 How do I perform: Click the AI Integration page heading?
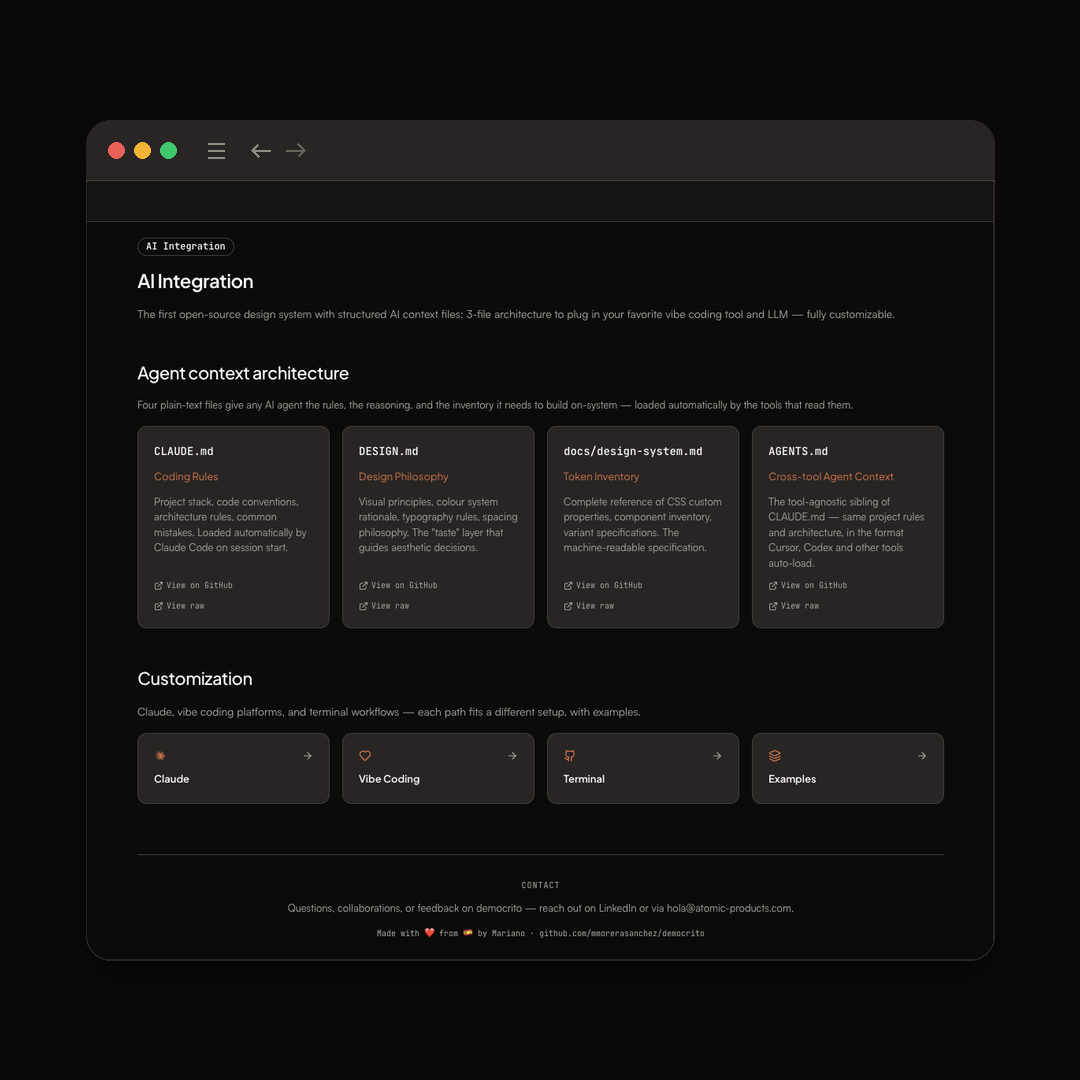point(196,282)
